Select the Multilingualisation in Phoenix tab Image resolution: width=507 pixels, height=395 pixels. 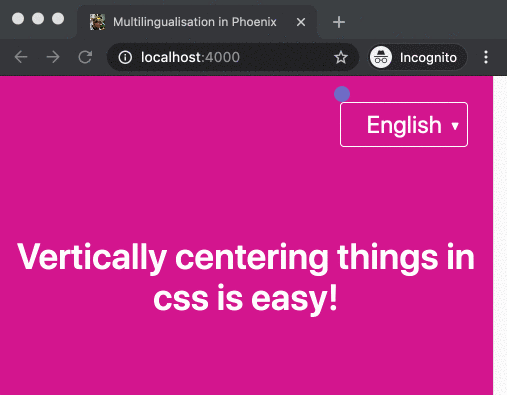pos(197,22)
